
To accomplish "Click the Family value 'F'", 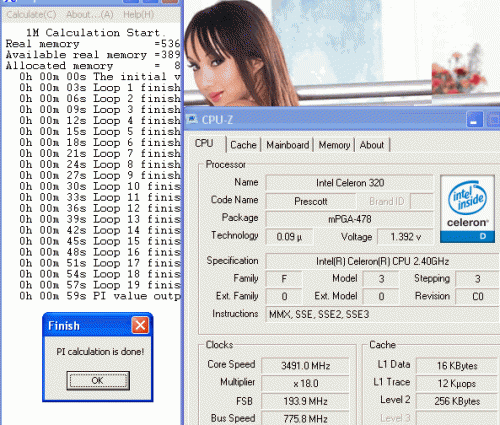I will pyautogui.click(x=284, y=279).
